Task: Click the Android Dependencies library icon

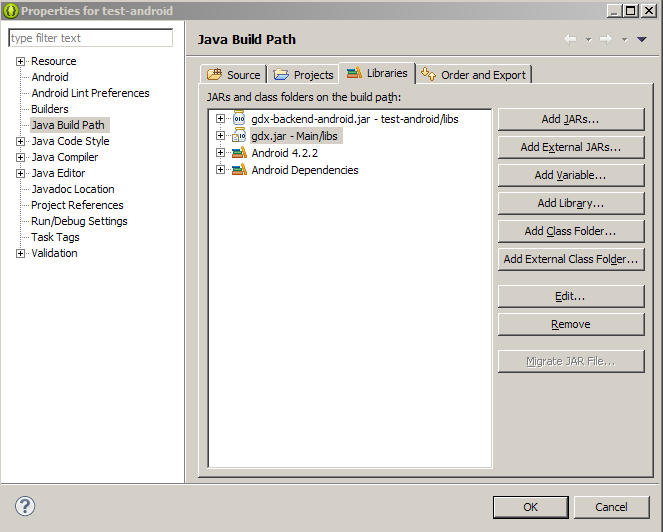Action: [239, 170]
